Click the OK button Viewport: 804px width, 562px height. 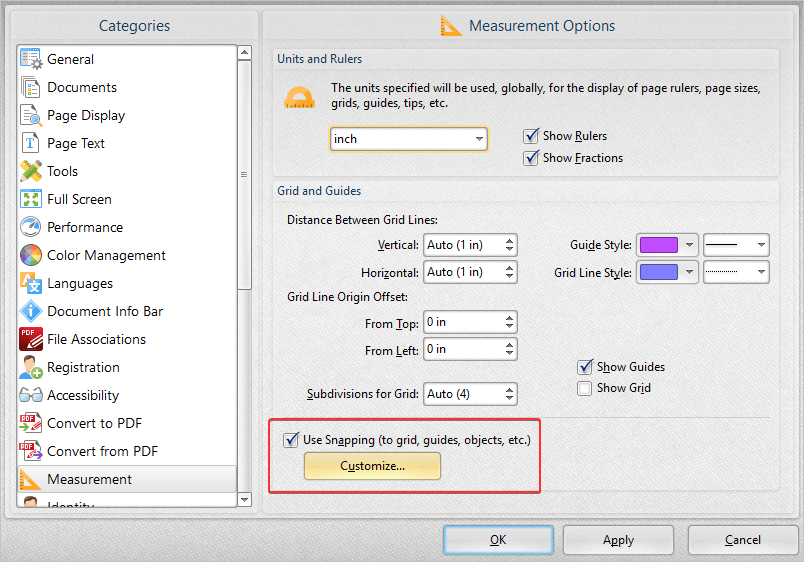498,539
